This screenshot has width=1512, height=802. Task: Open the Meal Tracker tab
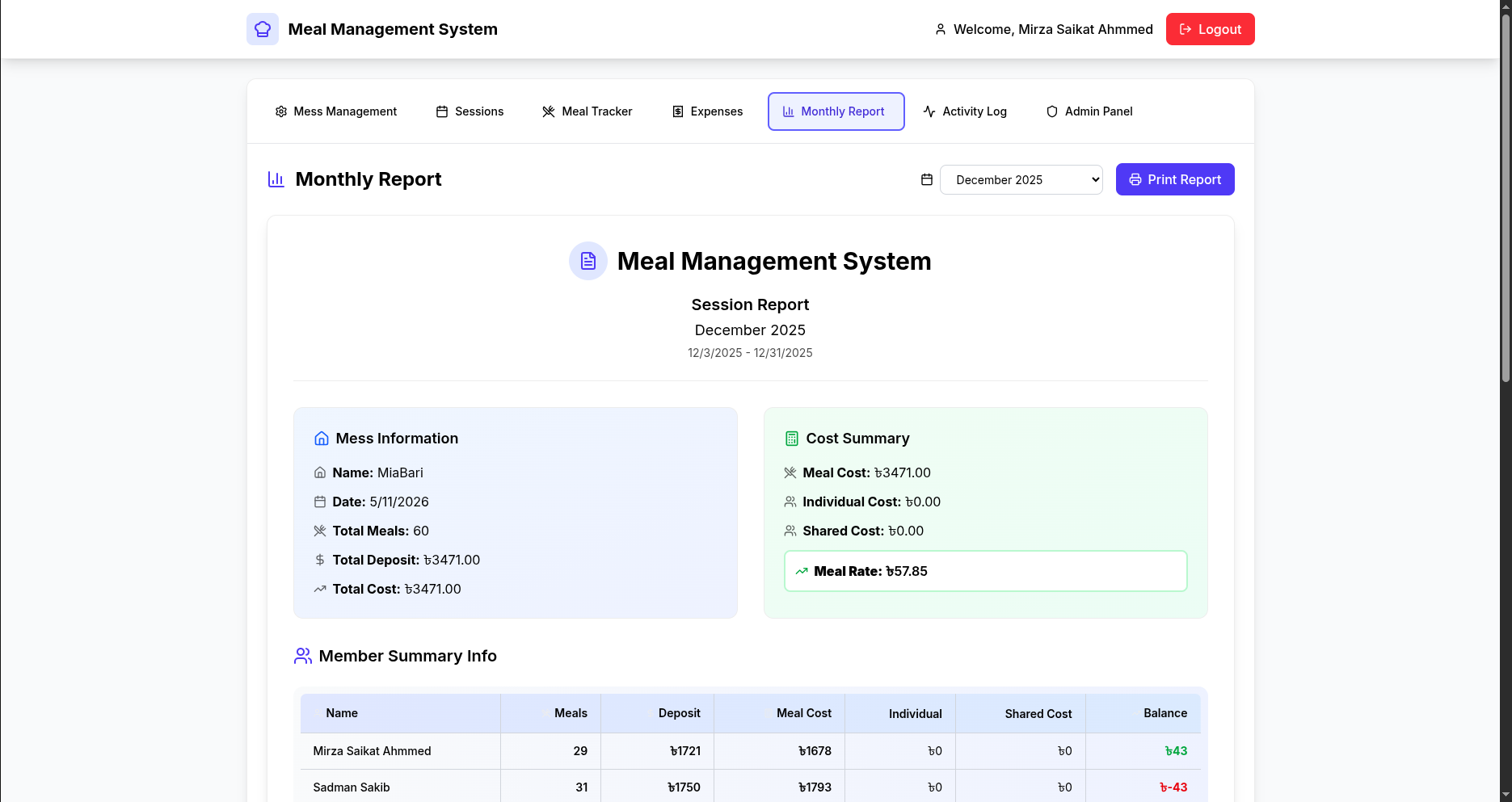[588, 111]
